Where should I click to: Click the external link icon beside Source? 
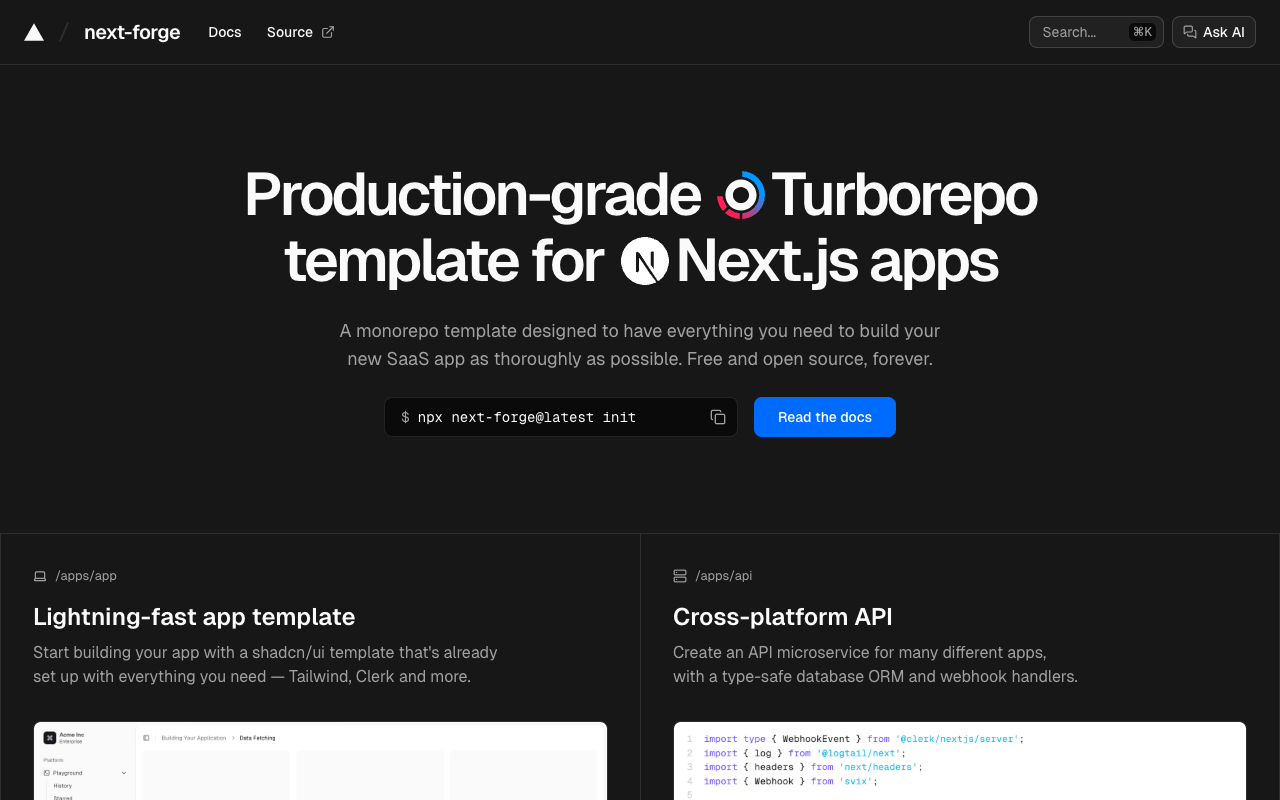tap(328, 32)
